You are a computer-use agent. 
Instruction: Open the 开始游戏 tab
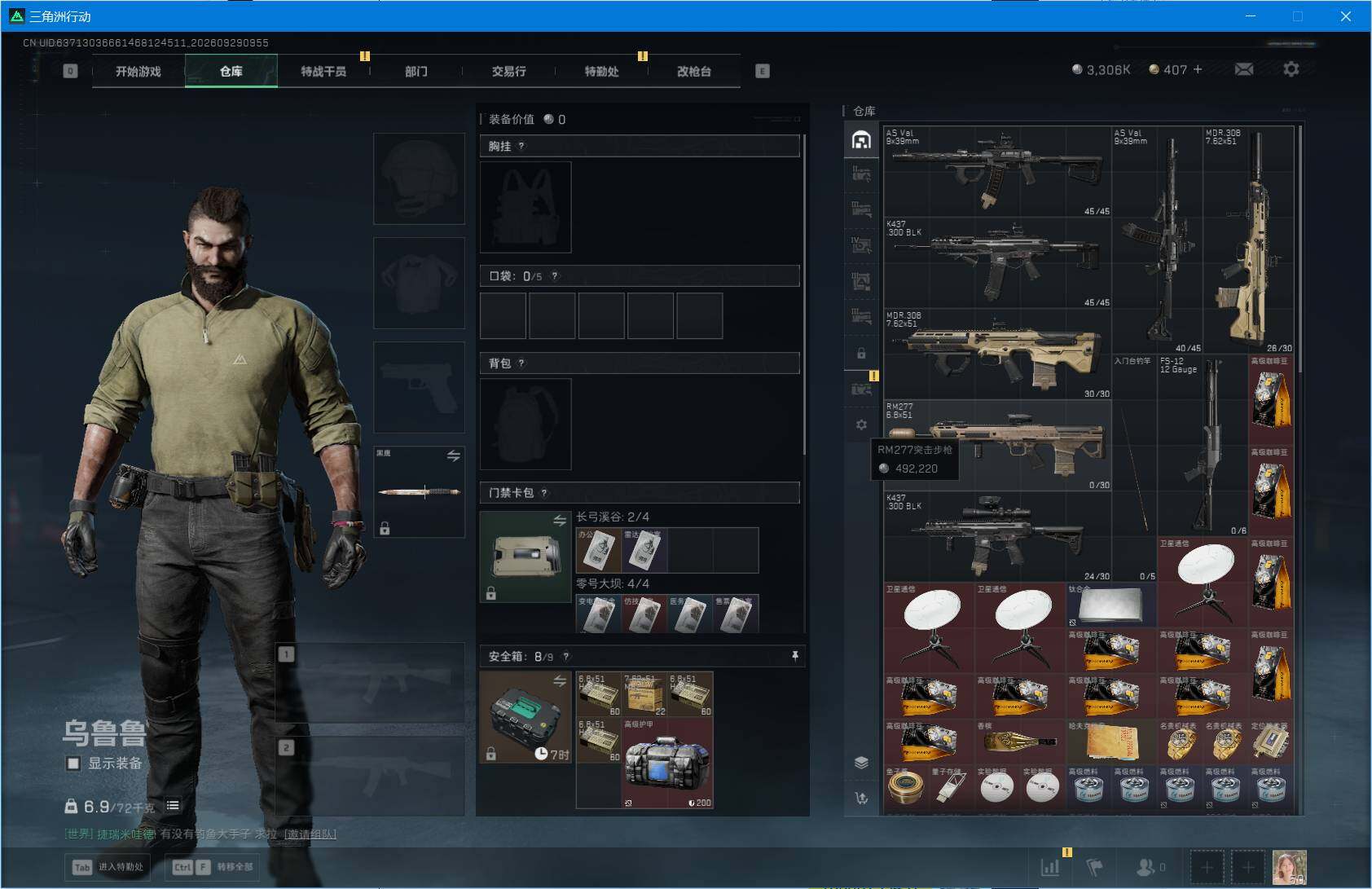(139, 71)
